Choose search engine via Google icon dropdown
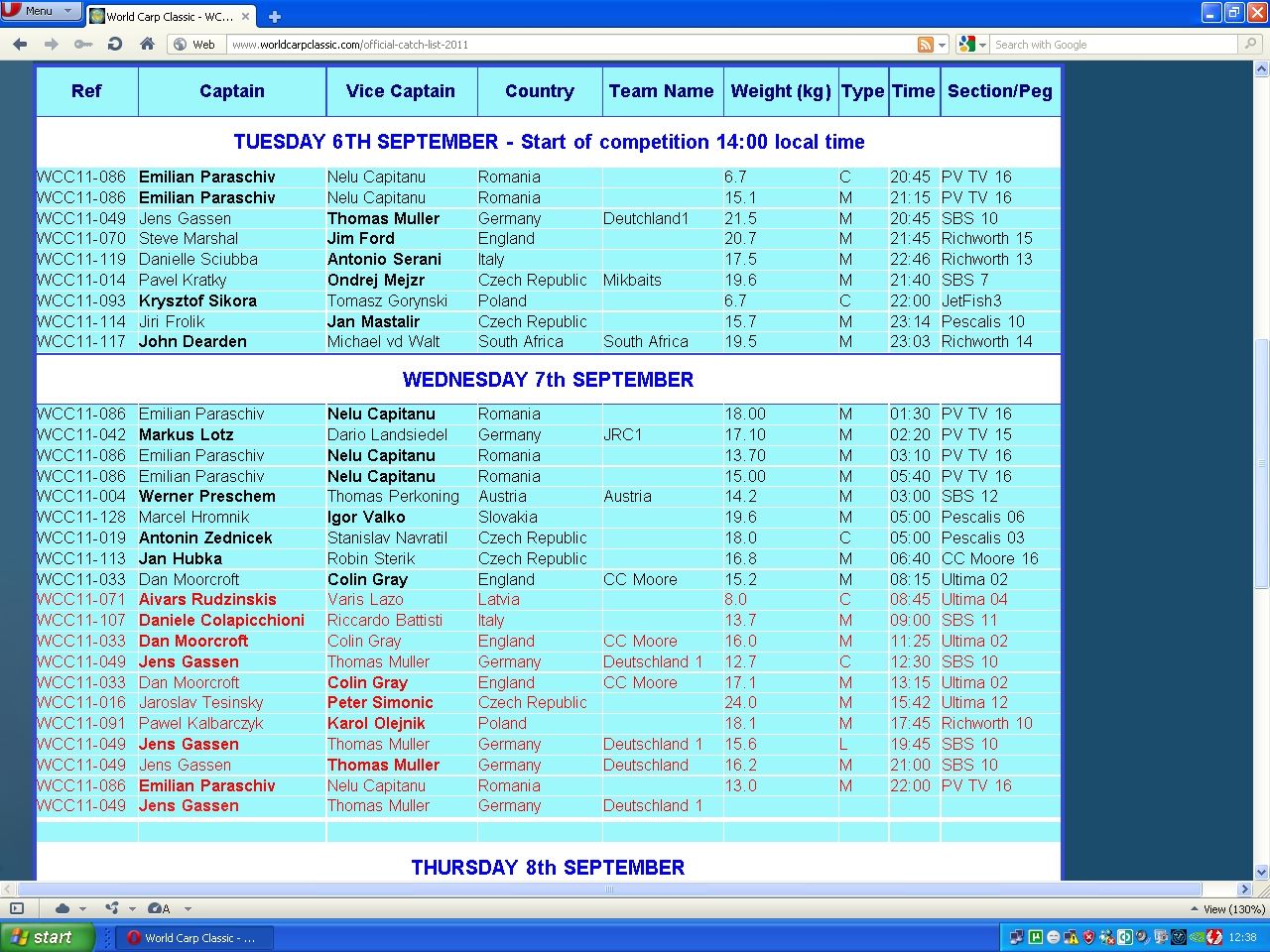 click(972, 45)
